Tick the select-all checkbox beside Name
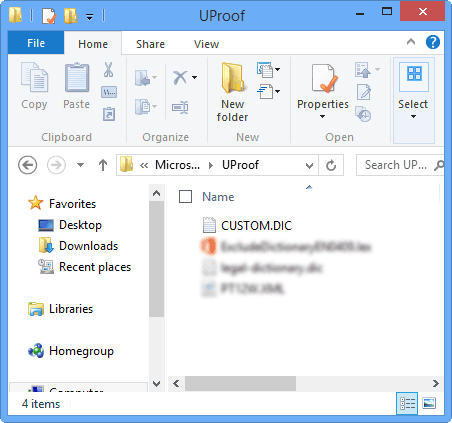The width and height of the screenshot is (452, 423). [185, 196]
